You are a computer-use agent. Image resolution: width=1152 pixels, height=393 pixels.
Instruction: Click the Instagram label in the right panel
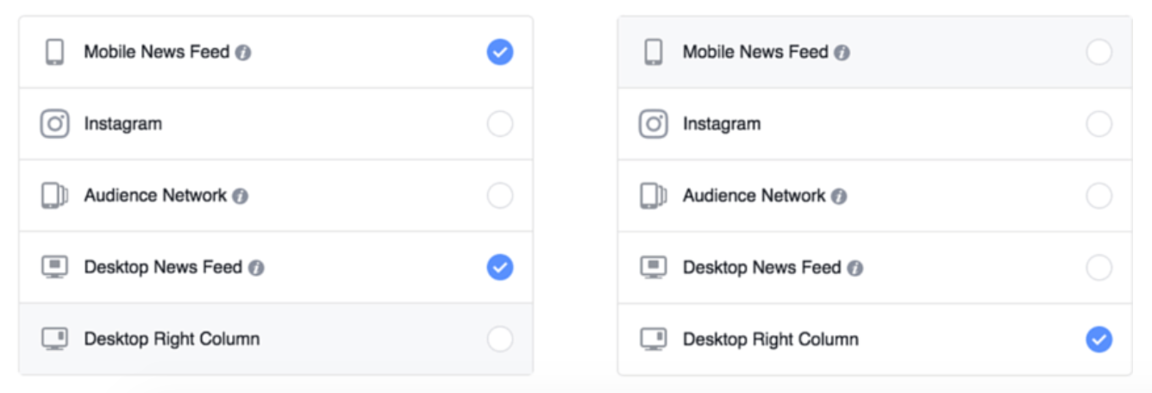click(721, 124)
